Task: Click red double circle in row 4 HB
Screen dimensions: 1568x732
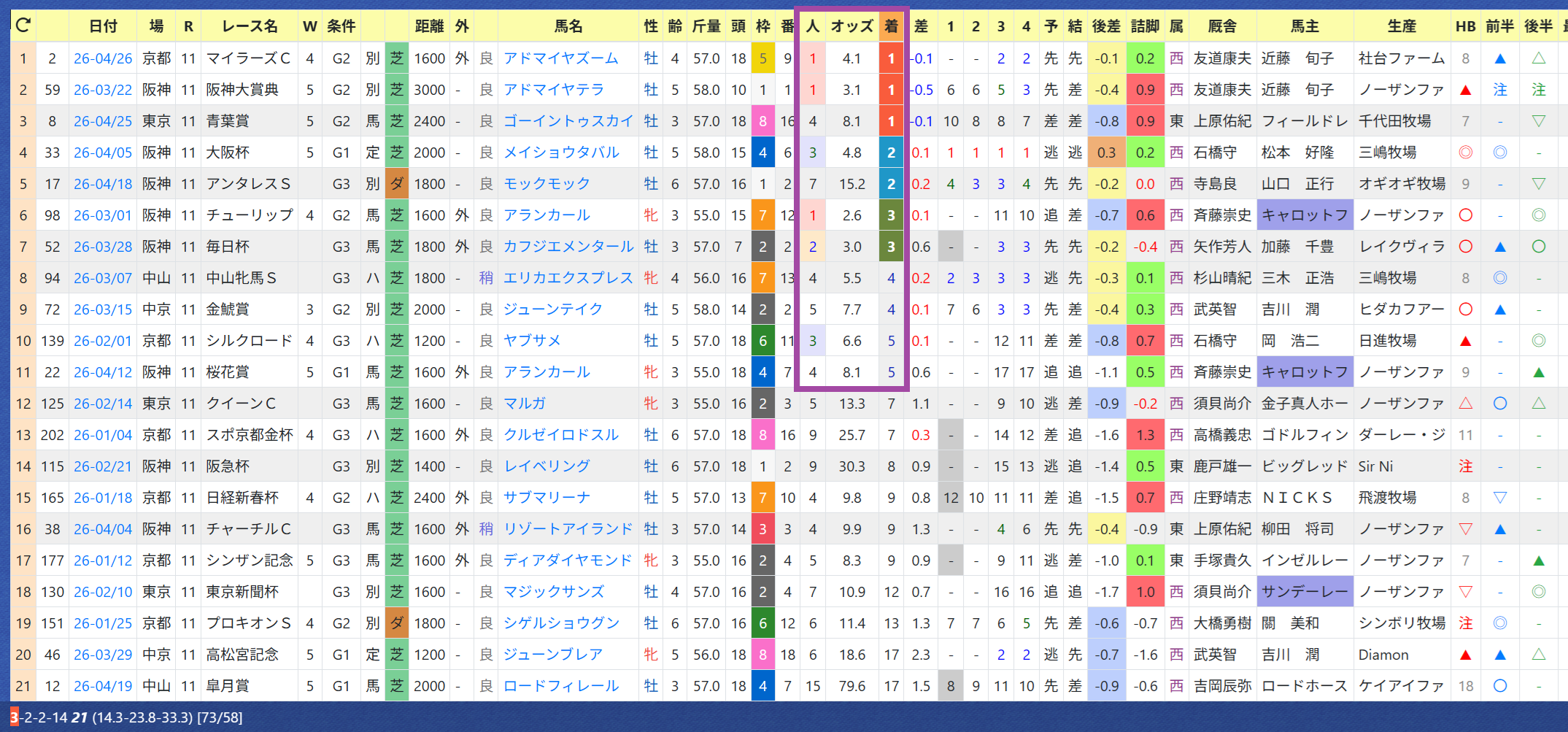Action: click(x=1465, y=153)
